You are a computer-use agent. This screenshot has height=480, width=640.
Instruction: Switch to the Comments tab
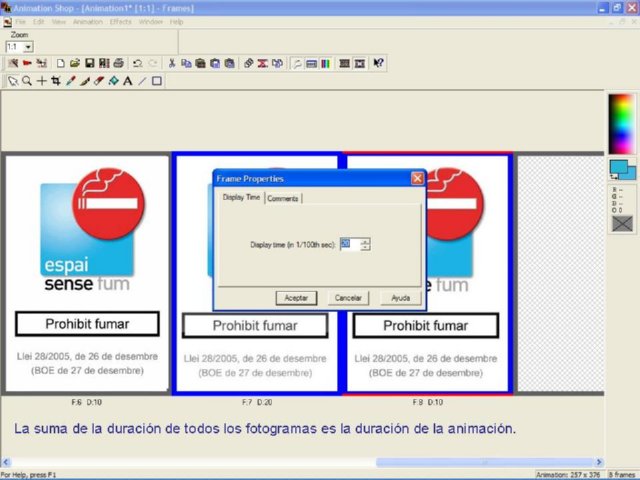pos(283,198)
